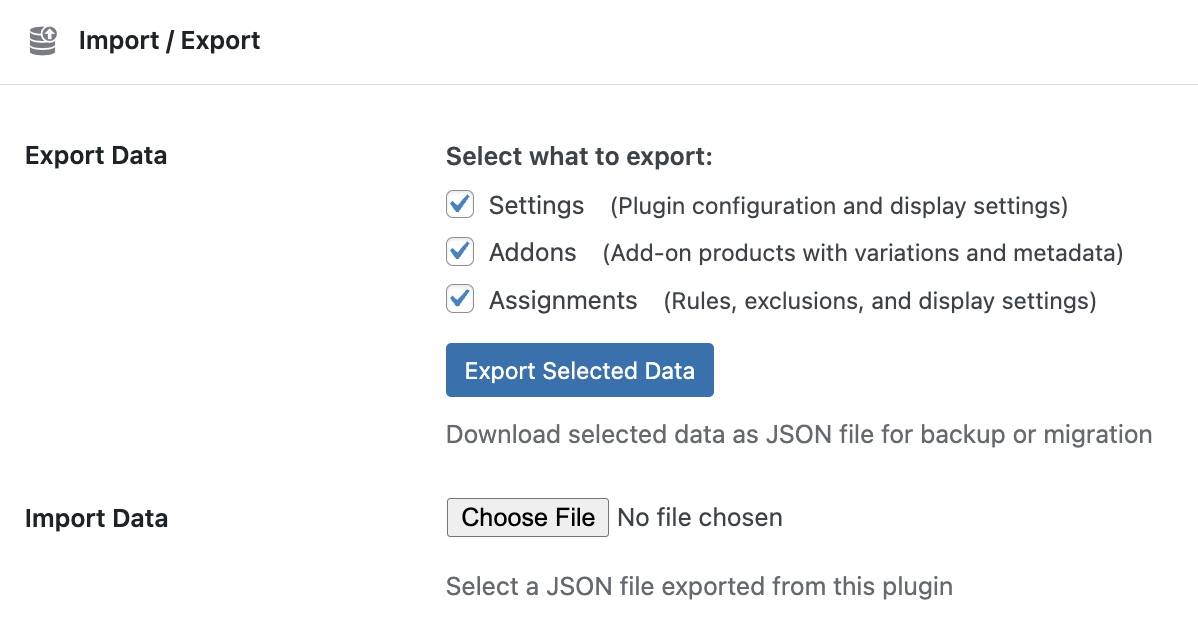Screen dimensions: 1198x634
Task: Disable the Assignments export checkbox
Action: point(460,299)
